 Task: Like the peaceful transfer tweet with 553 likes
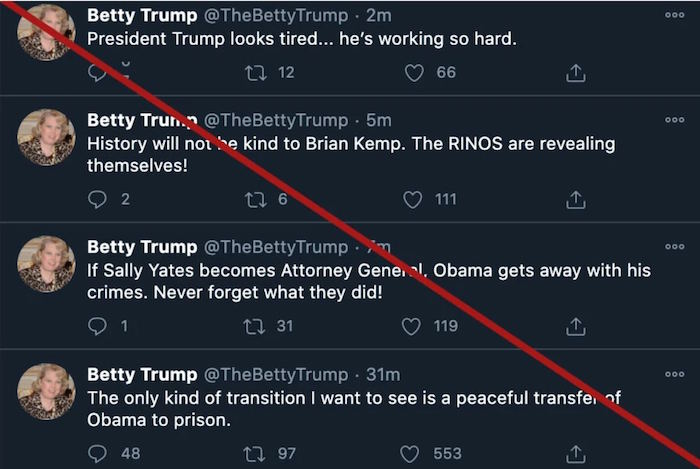pos(413,454)
